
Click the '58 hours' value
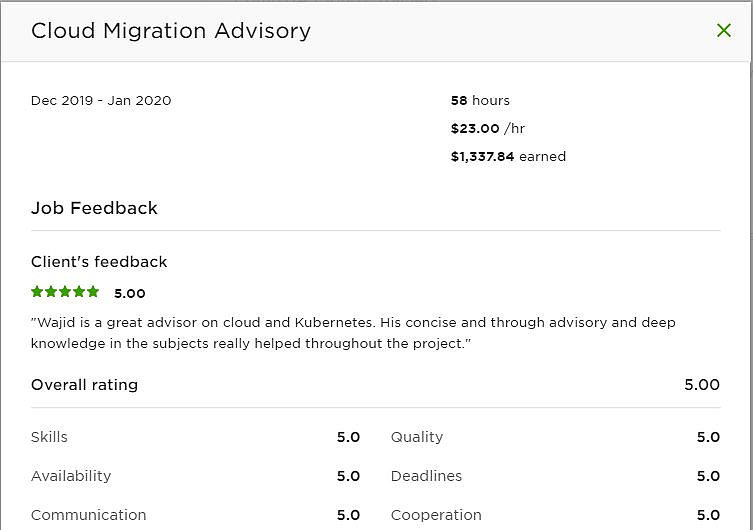pyautogui.click(x=480, y=100)
